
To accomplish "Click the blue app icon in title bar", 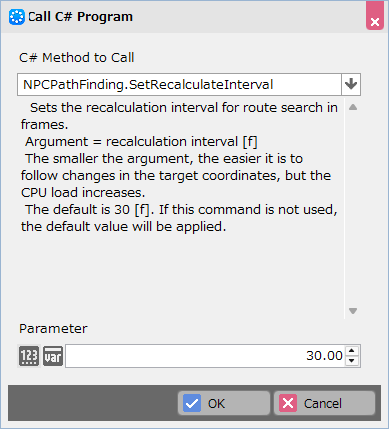I will [16, 17].
